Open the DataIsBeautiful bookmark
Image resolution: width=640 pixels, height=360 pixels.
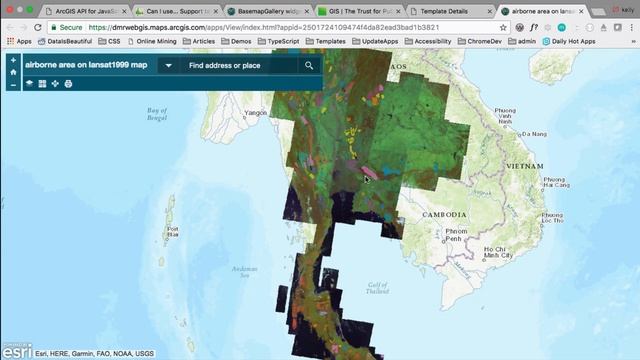pos(65,41)
